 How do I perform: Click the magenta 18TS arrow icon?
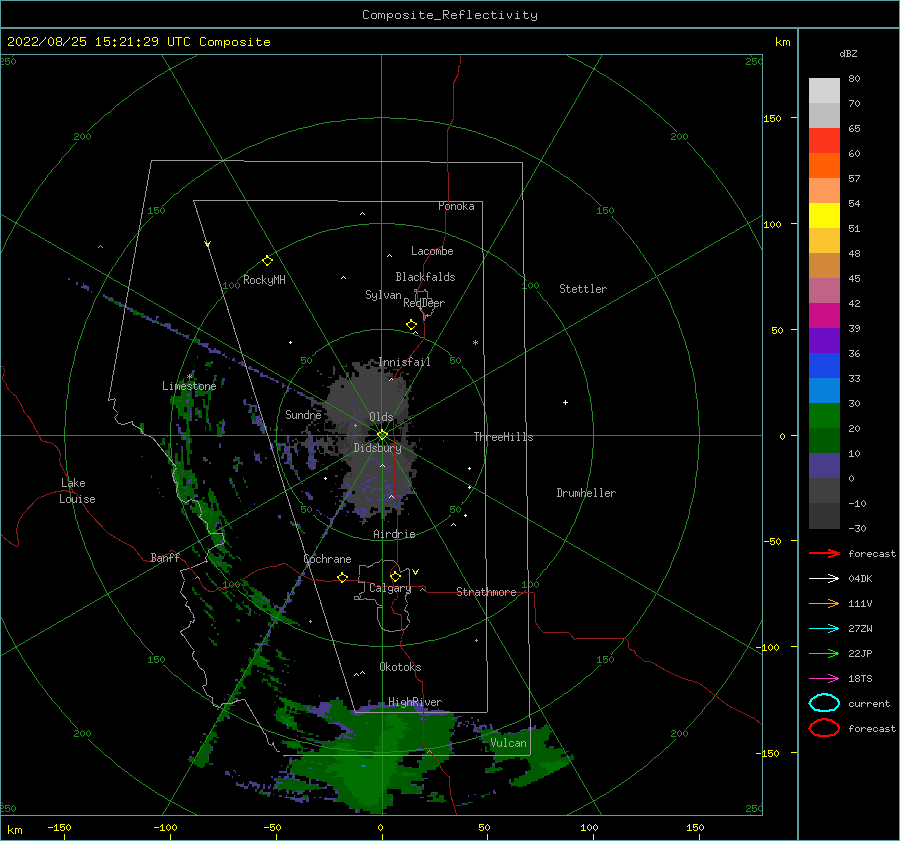pos(824,679)
